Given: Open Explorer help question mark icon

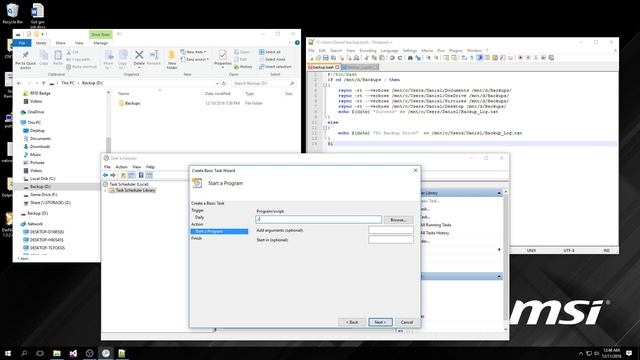Looking at the screenshot, I should [x=297, y=42].
